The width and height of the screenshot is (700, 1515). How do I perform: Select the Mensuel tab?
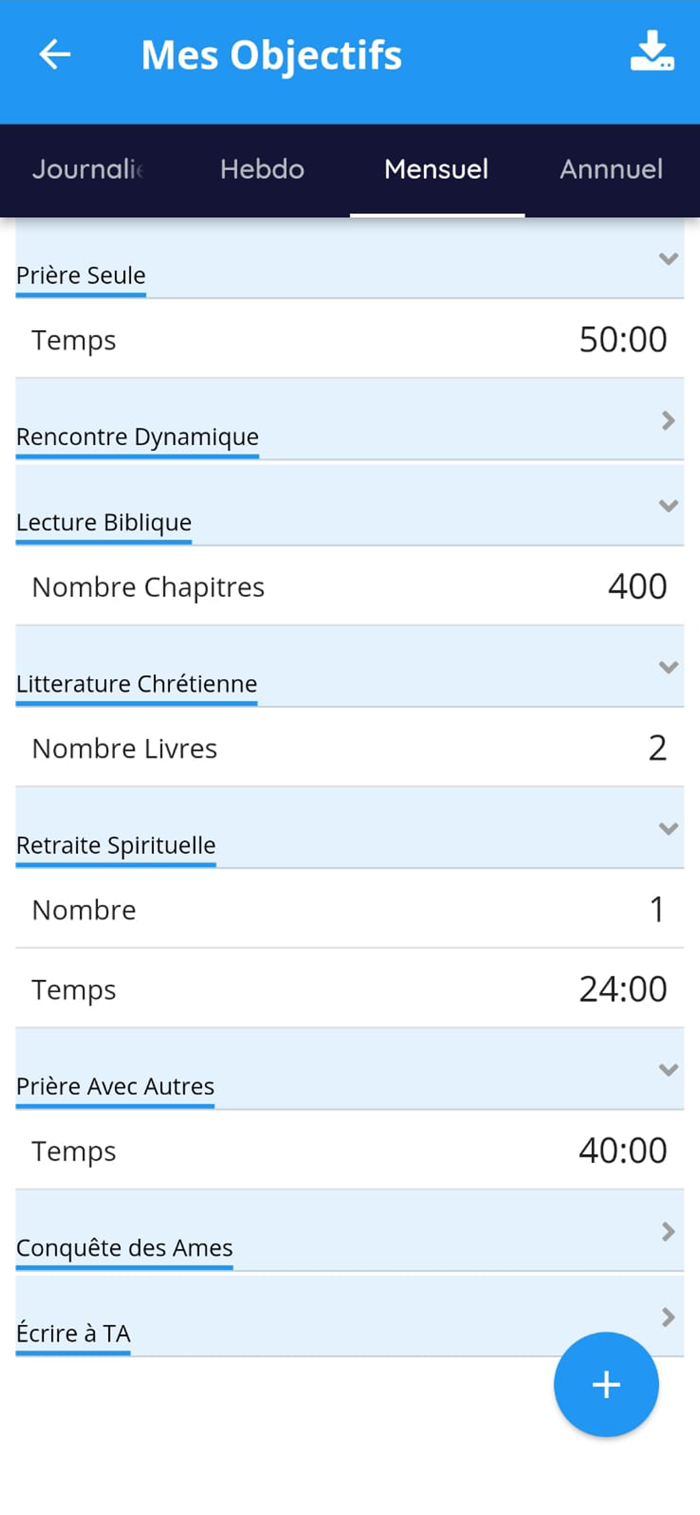pyautogui.click(x=437, y=169)
